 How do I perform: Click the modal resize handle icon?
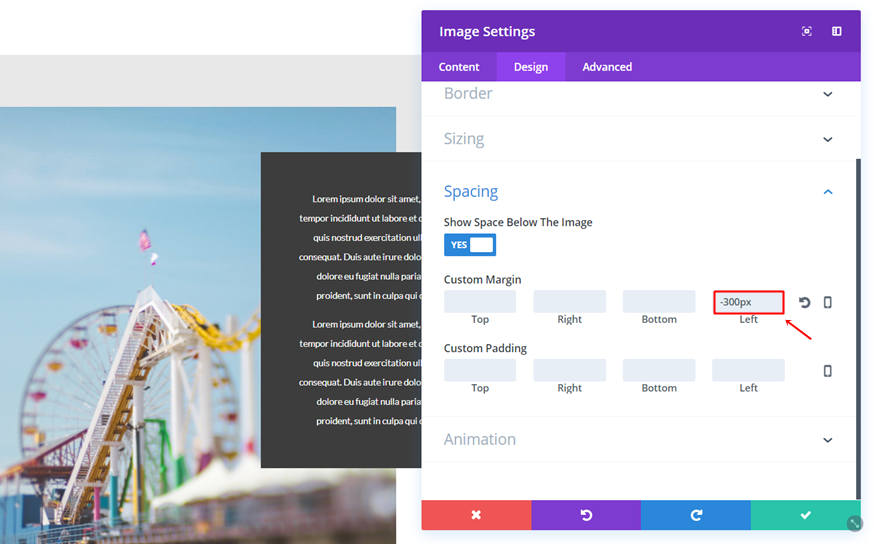(854, 523)
